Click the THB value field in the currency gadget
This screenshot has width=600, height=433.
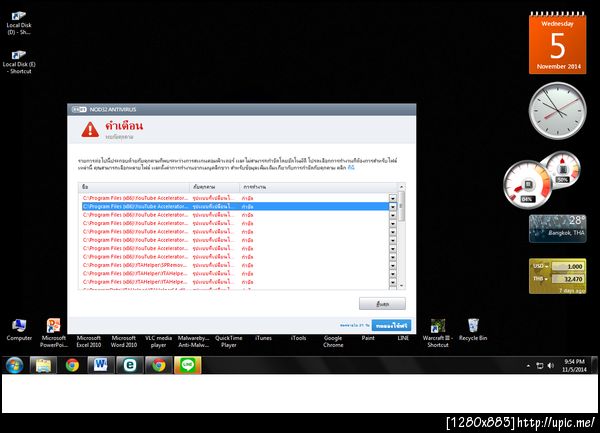(567, 279)
